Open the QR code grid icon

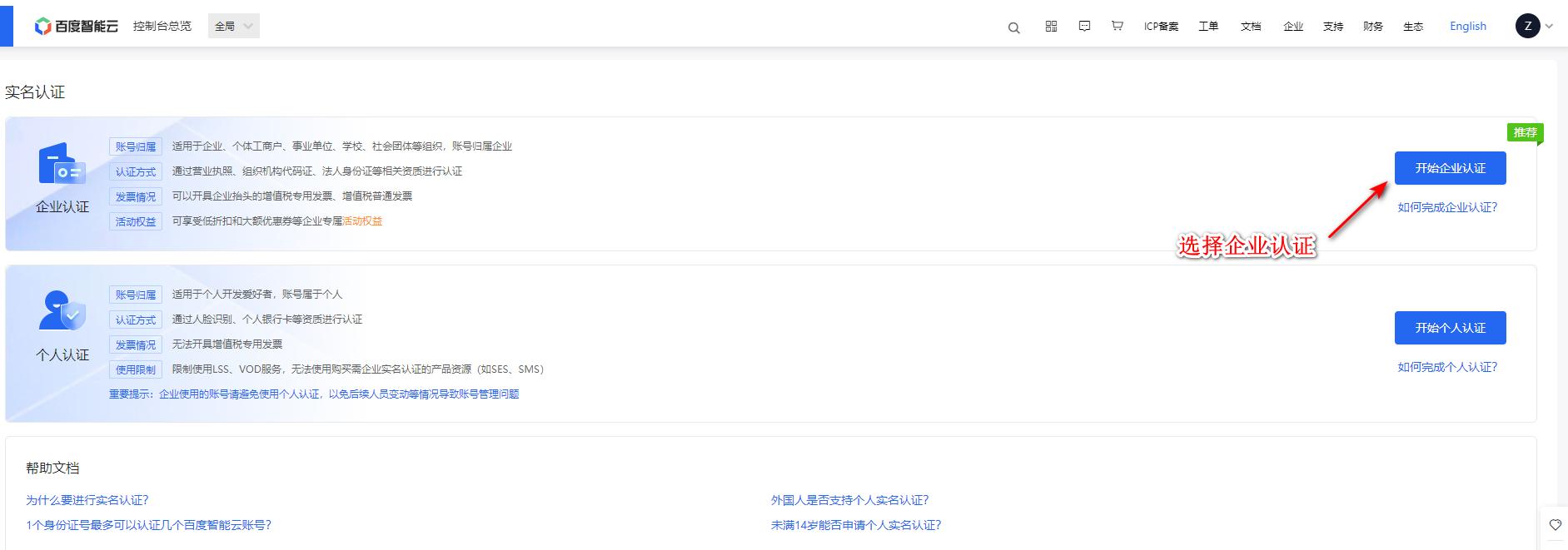click(1051, 27)
